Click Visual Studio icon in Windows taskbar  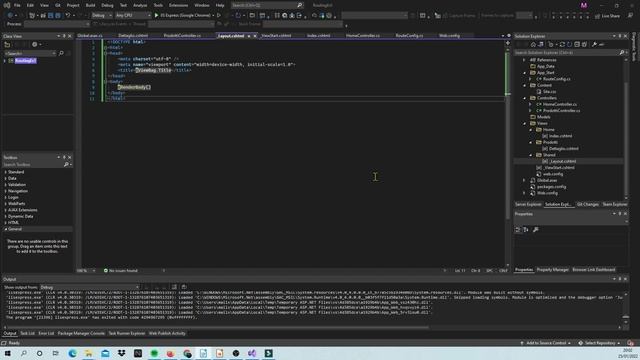252,353
